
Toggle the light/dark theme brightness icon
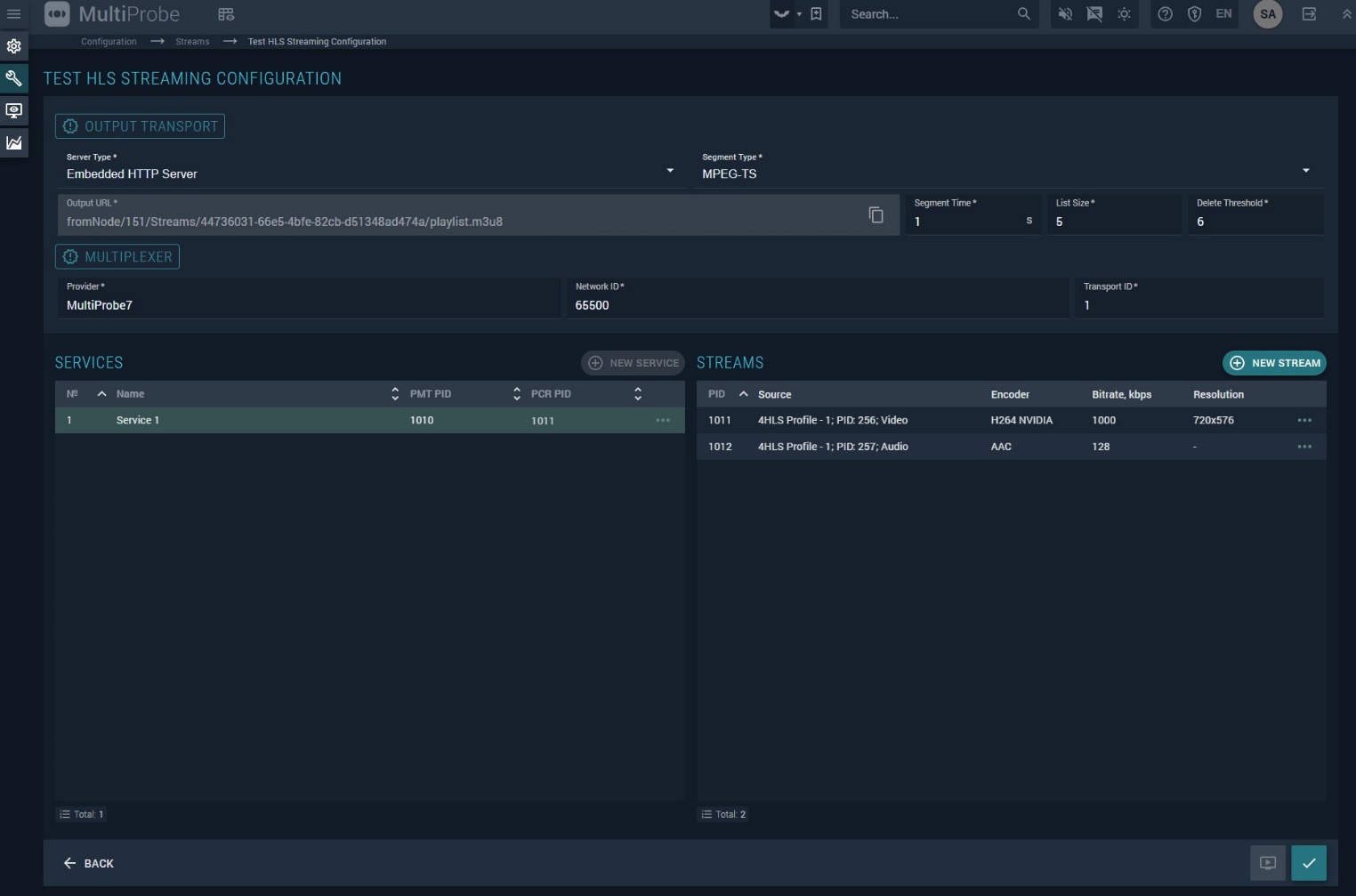pos(1124,14)
